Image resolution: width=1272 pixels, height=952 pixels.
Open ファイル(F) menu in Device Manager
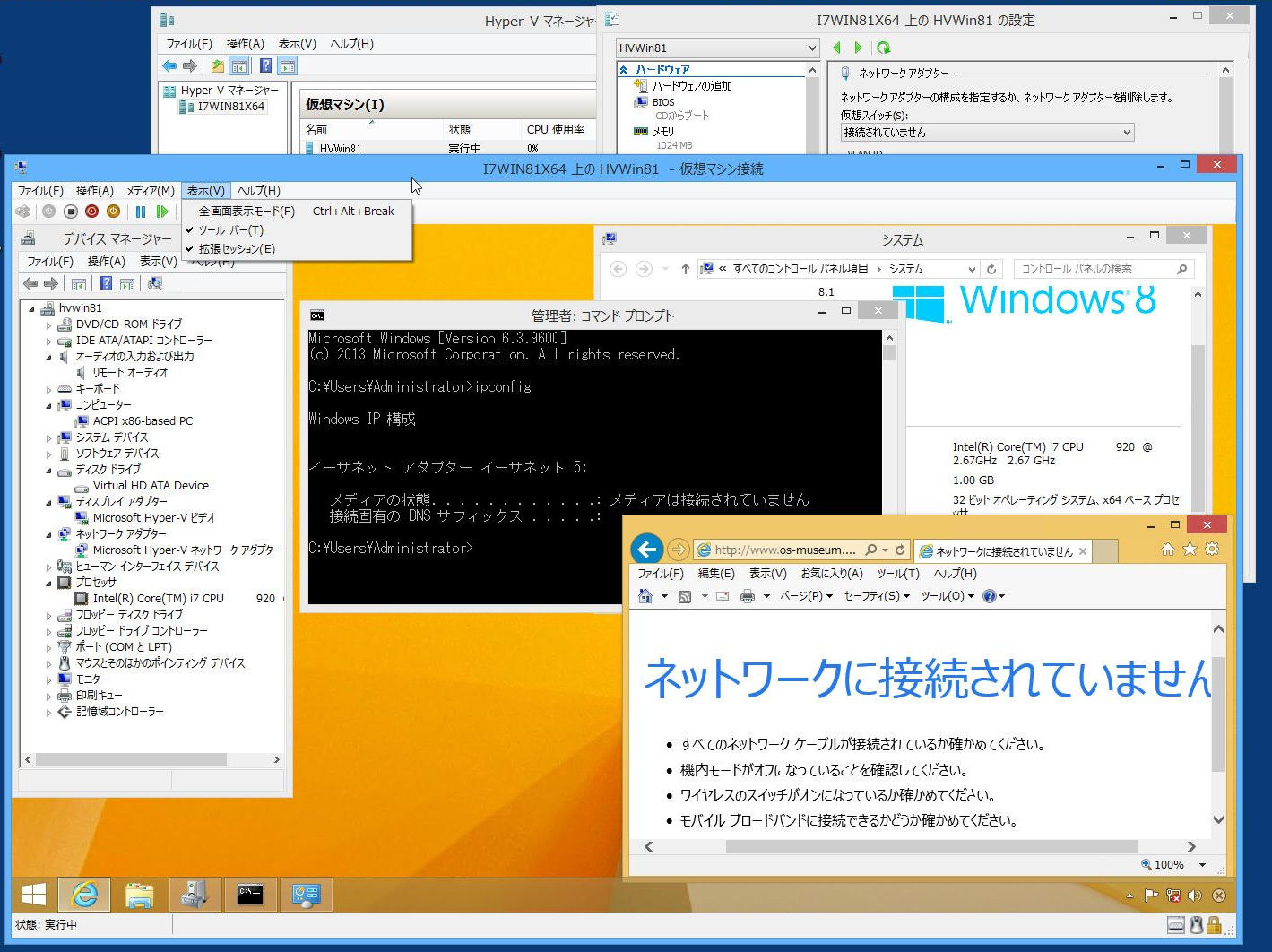coord(50,262)
